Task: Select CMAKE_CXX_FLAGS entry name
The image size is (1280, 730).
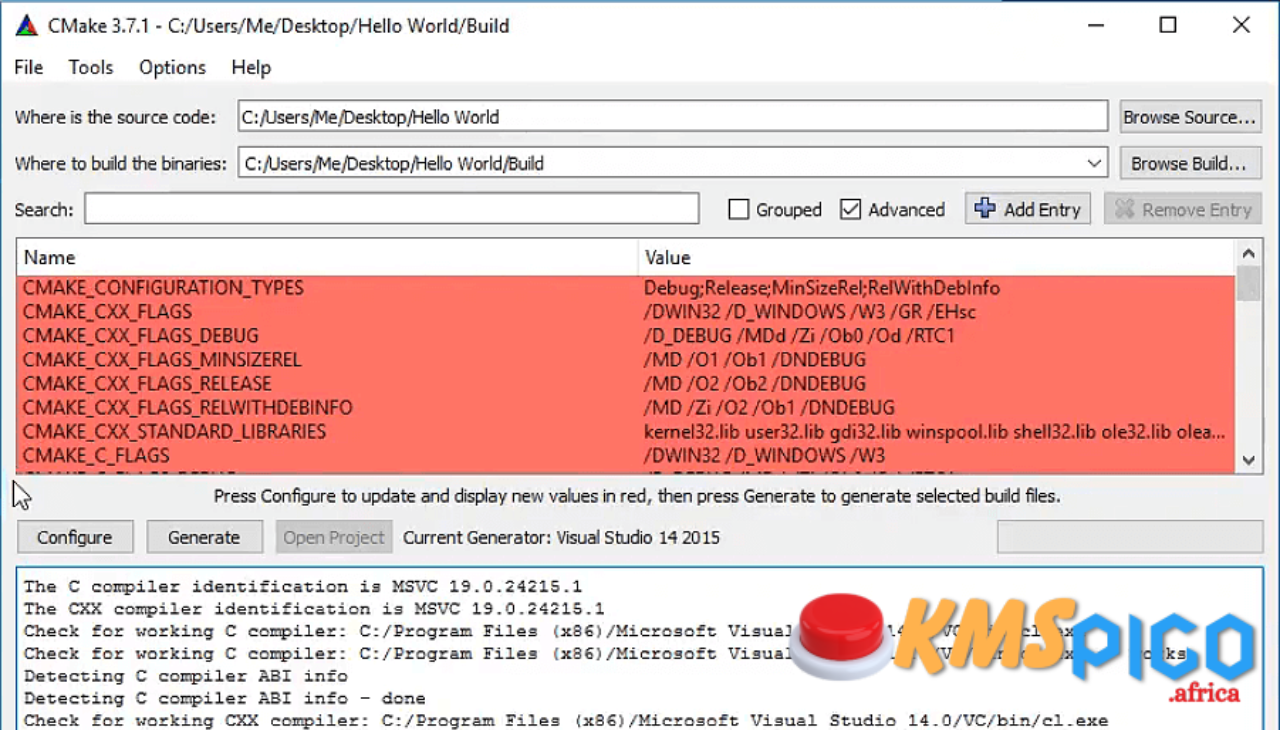Action: click(107, 312)
